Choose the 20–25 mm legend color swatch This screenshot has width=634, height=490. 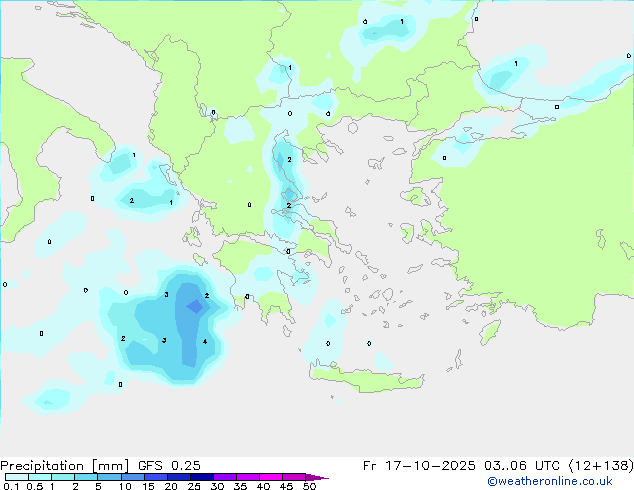coord(179,477)
